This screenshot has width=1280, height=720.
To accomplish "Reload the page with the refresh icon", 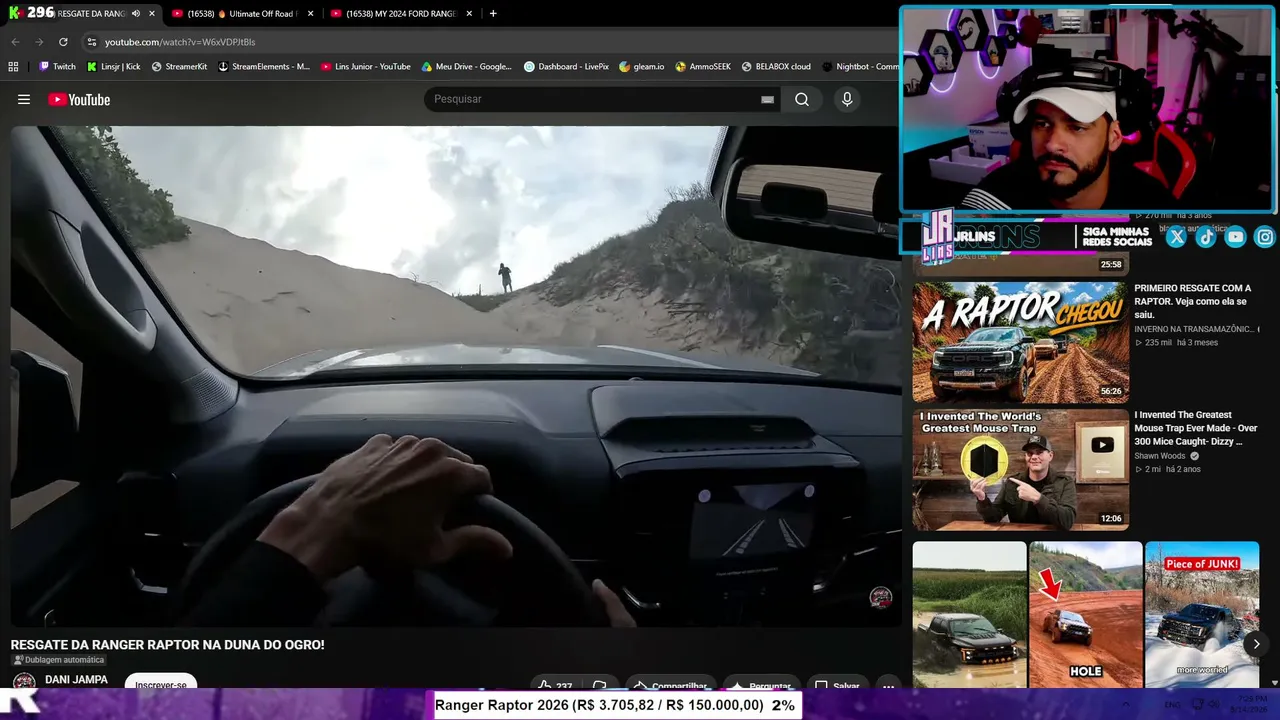I will pos(63,42).
